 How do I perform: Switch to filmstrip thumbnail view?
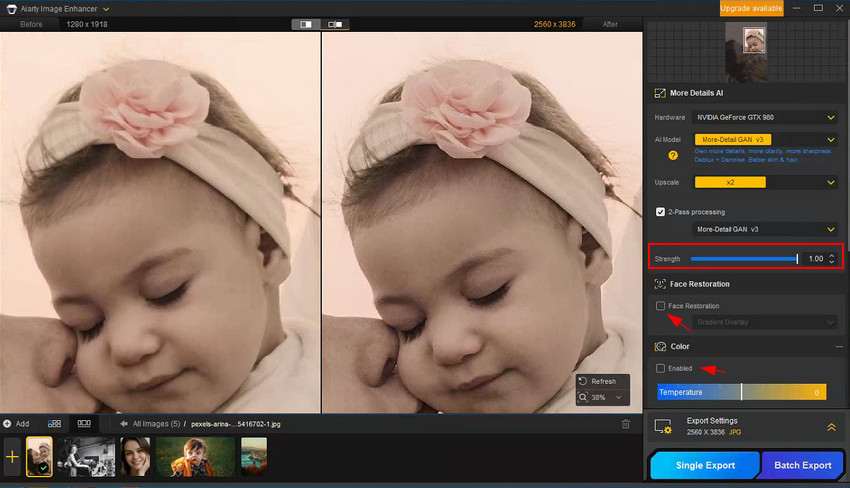point(84,423)
